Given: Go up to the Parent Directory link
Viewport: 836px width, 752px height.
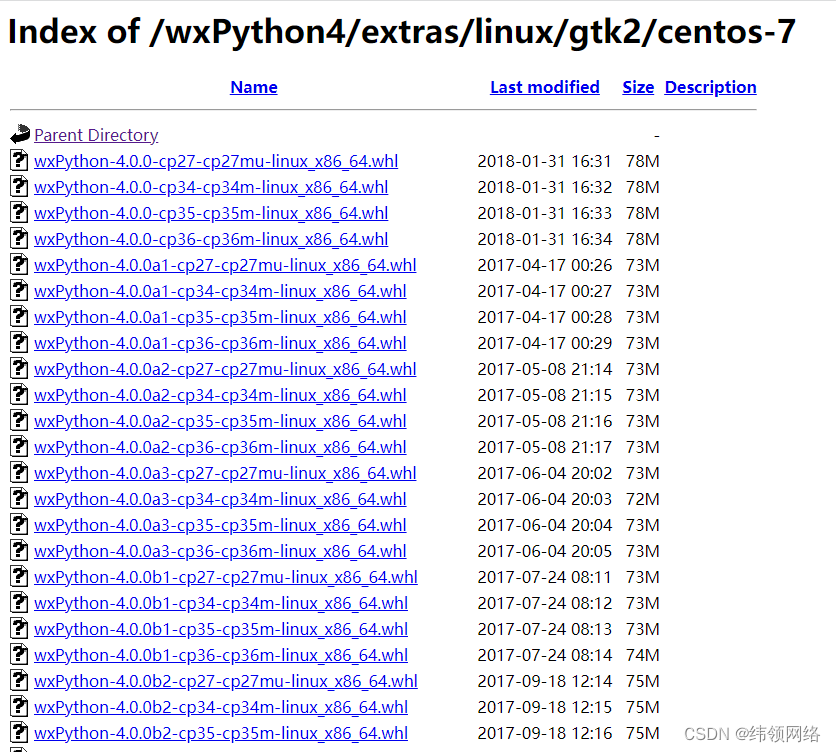Looking at the screenshot, I should 96,135.
